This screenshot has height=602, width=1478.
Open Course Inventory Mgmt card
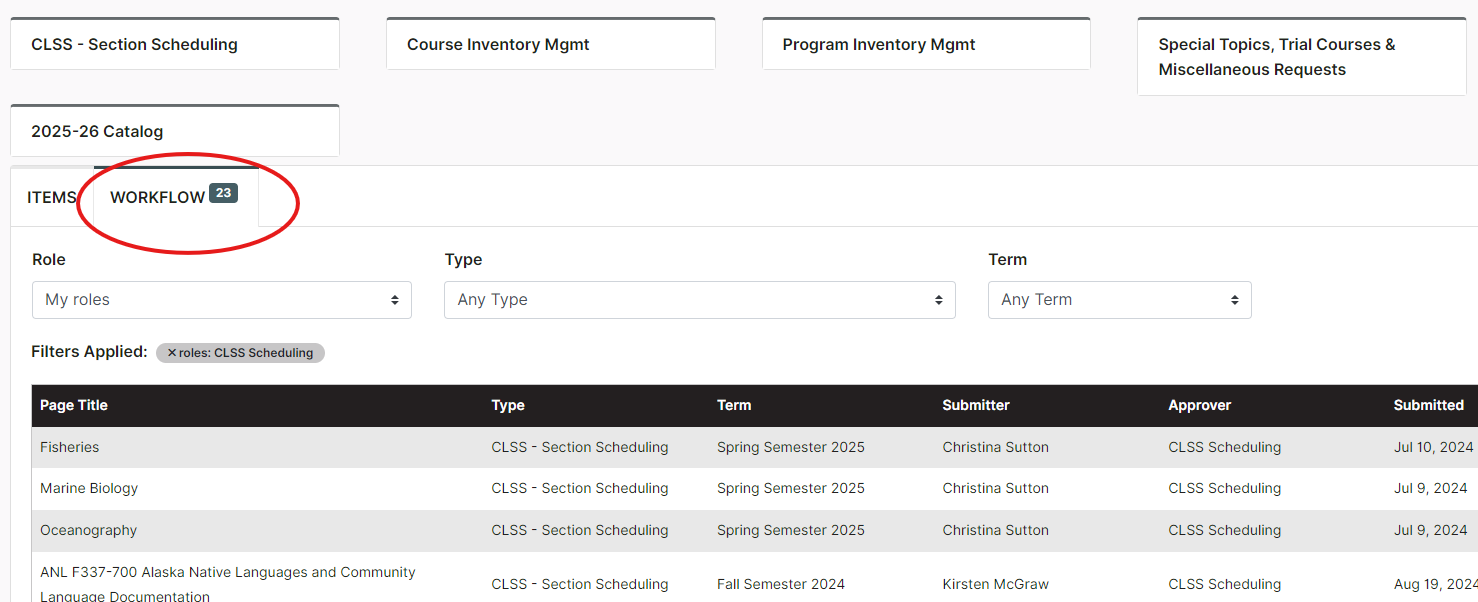tap(550, 44)
